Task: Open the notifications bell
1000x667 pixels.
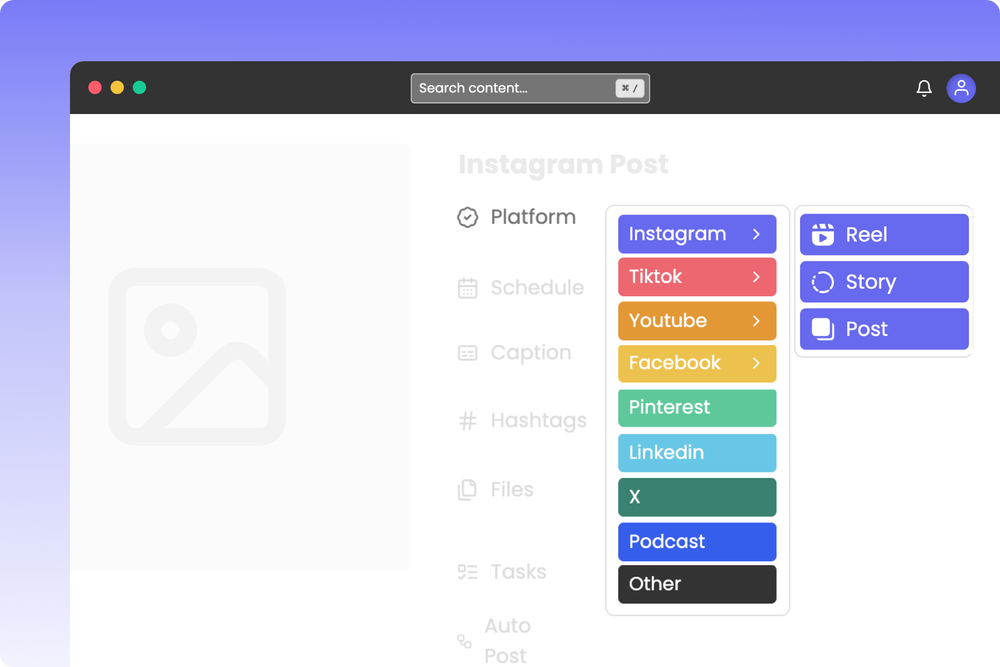Action: coord(923,88)
